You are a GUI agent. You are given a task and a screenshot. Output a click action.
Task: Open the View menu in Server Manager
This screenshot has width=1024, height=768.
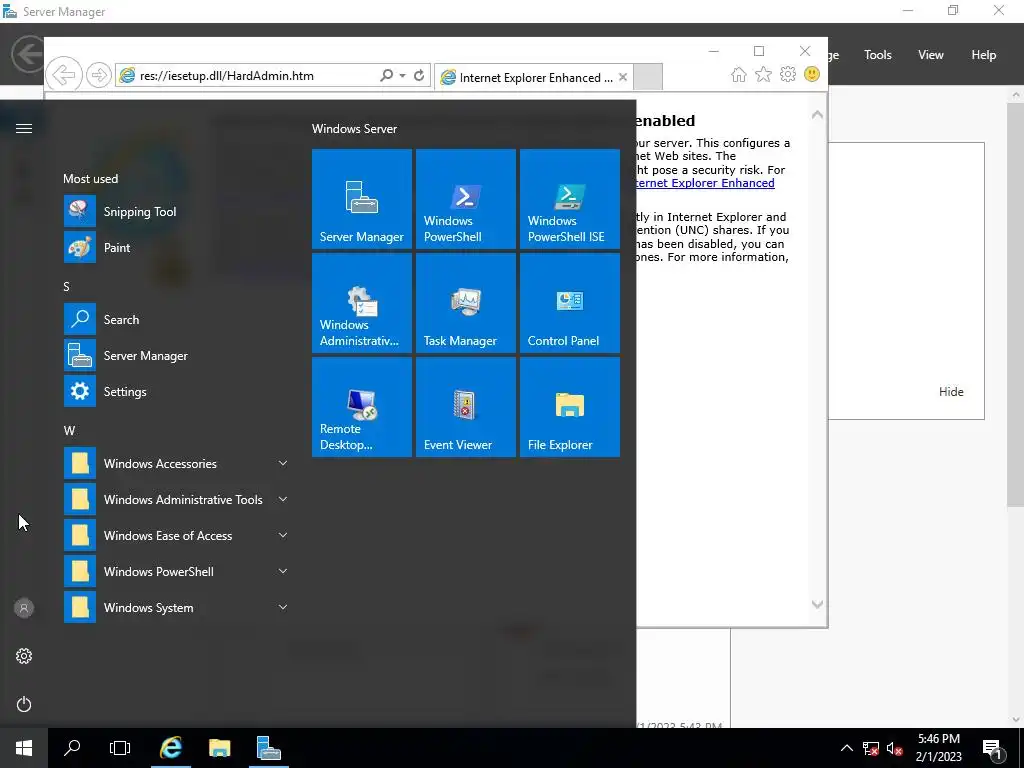coord(931,55)
